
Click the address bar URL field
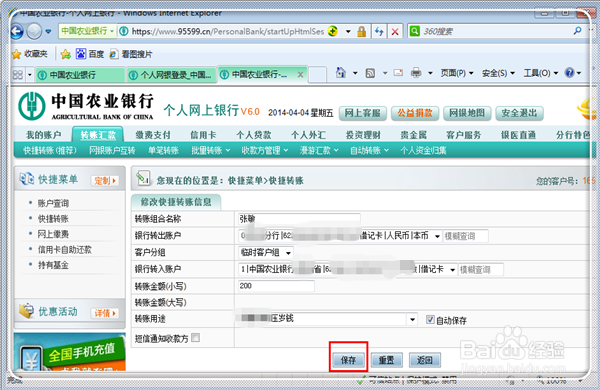click(228, 31)
